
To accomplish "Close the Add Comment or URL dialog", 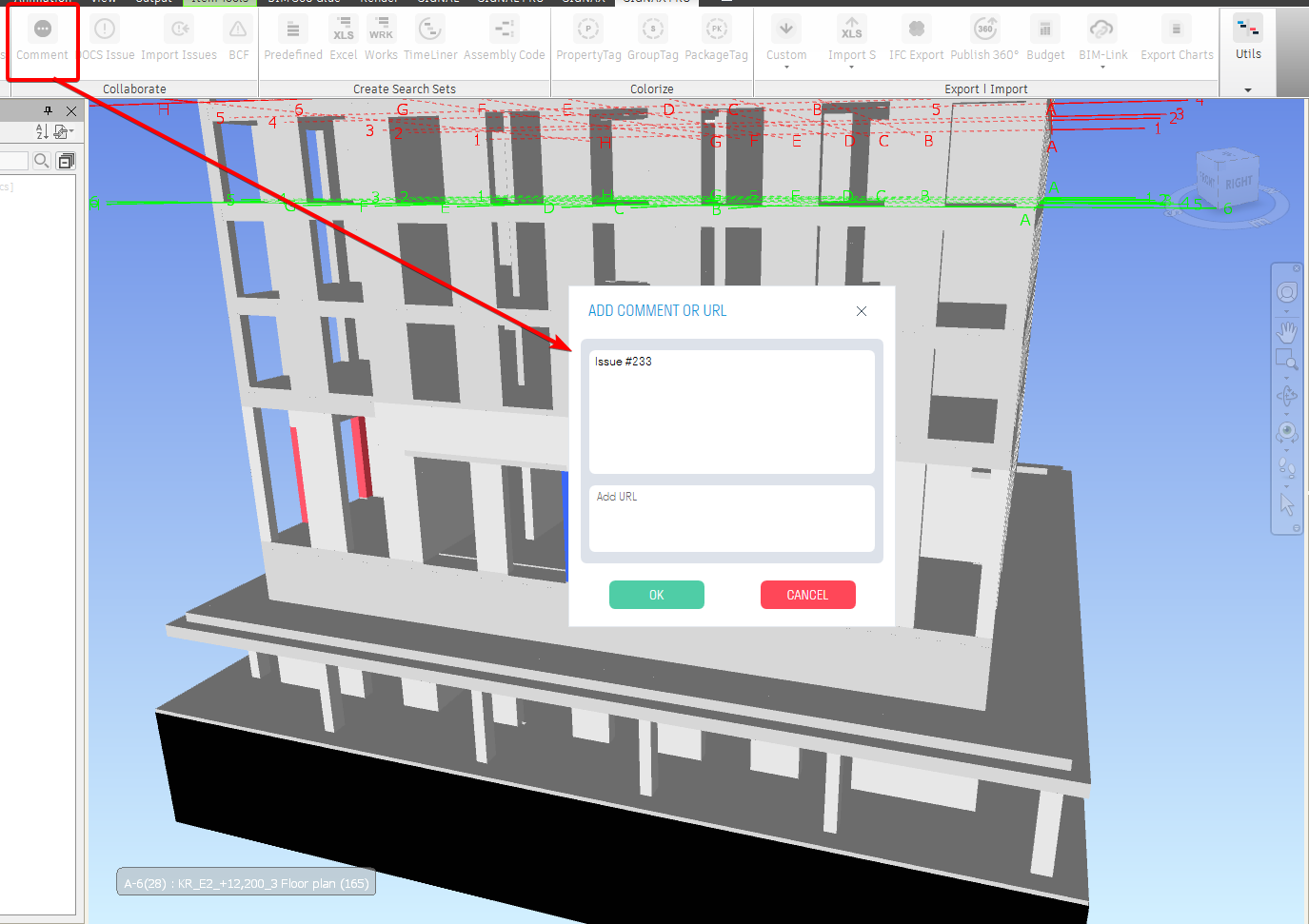I will click(862, 311).
